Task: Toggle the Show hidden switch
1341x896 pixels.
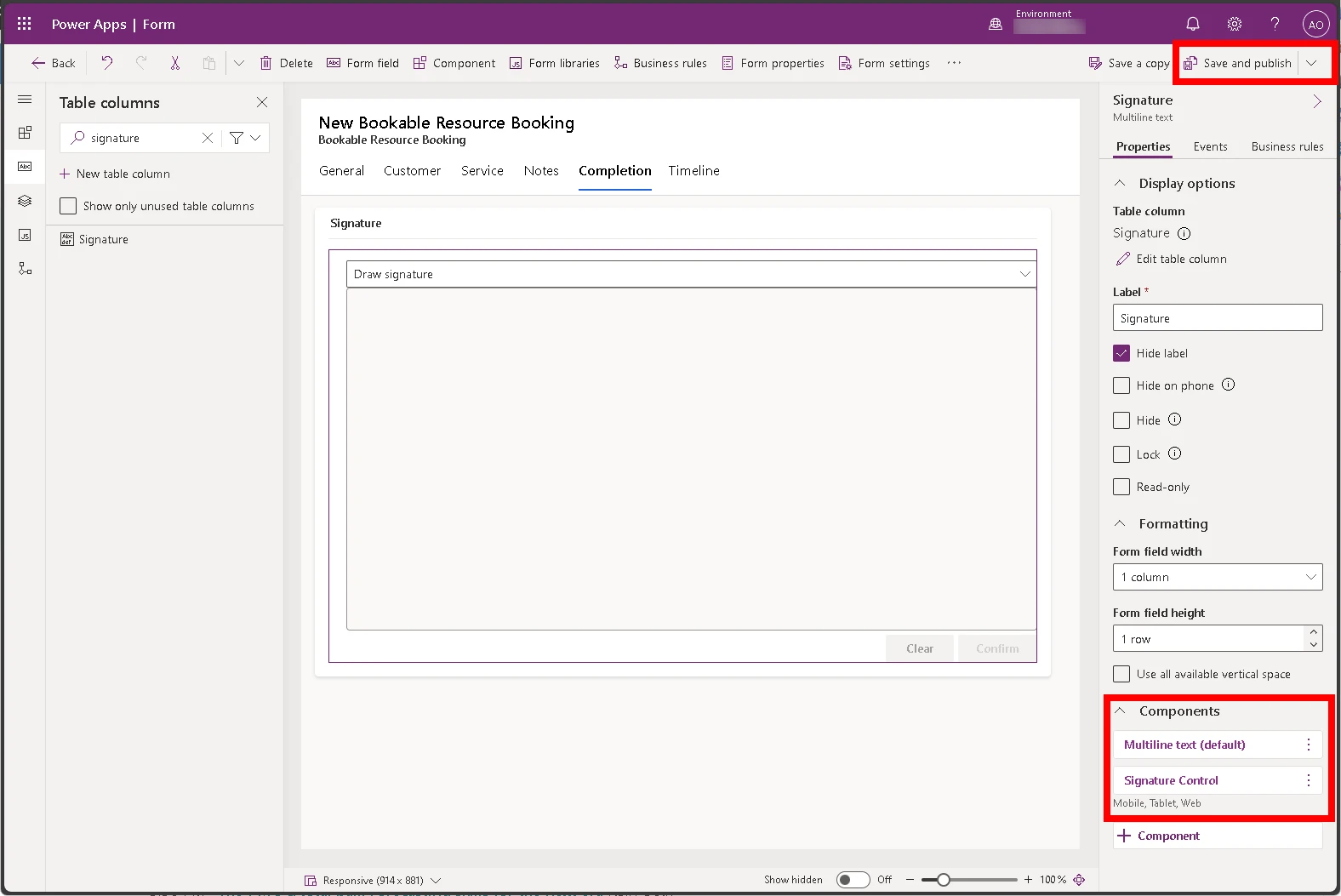Action: coord(853,880)
